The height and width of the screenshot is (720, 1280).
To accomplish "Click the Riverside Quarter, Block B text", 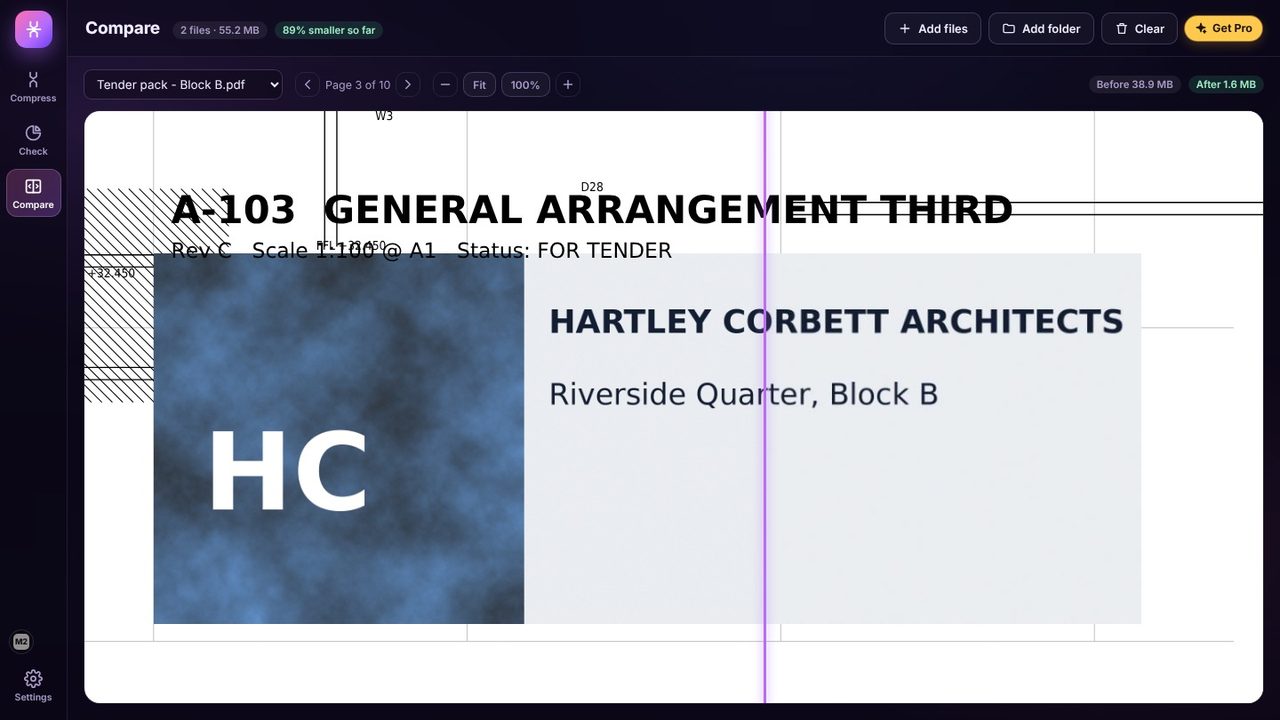I will click(x=744, y=394).
